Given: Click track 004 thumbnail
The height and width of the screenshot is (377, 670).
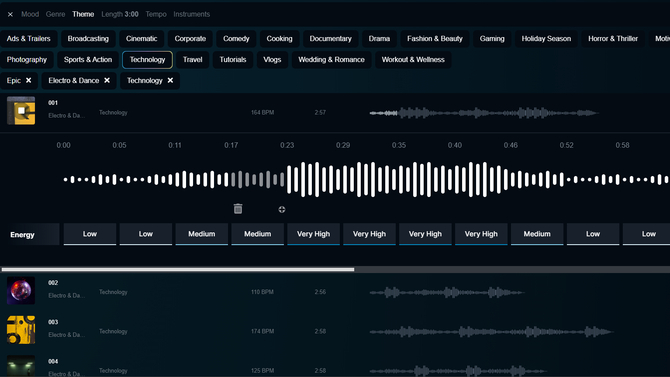Looking at the screenshot, I should (x=21, y=366).
